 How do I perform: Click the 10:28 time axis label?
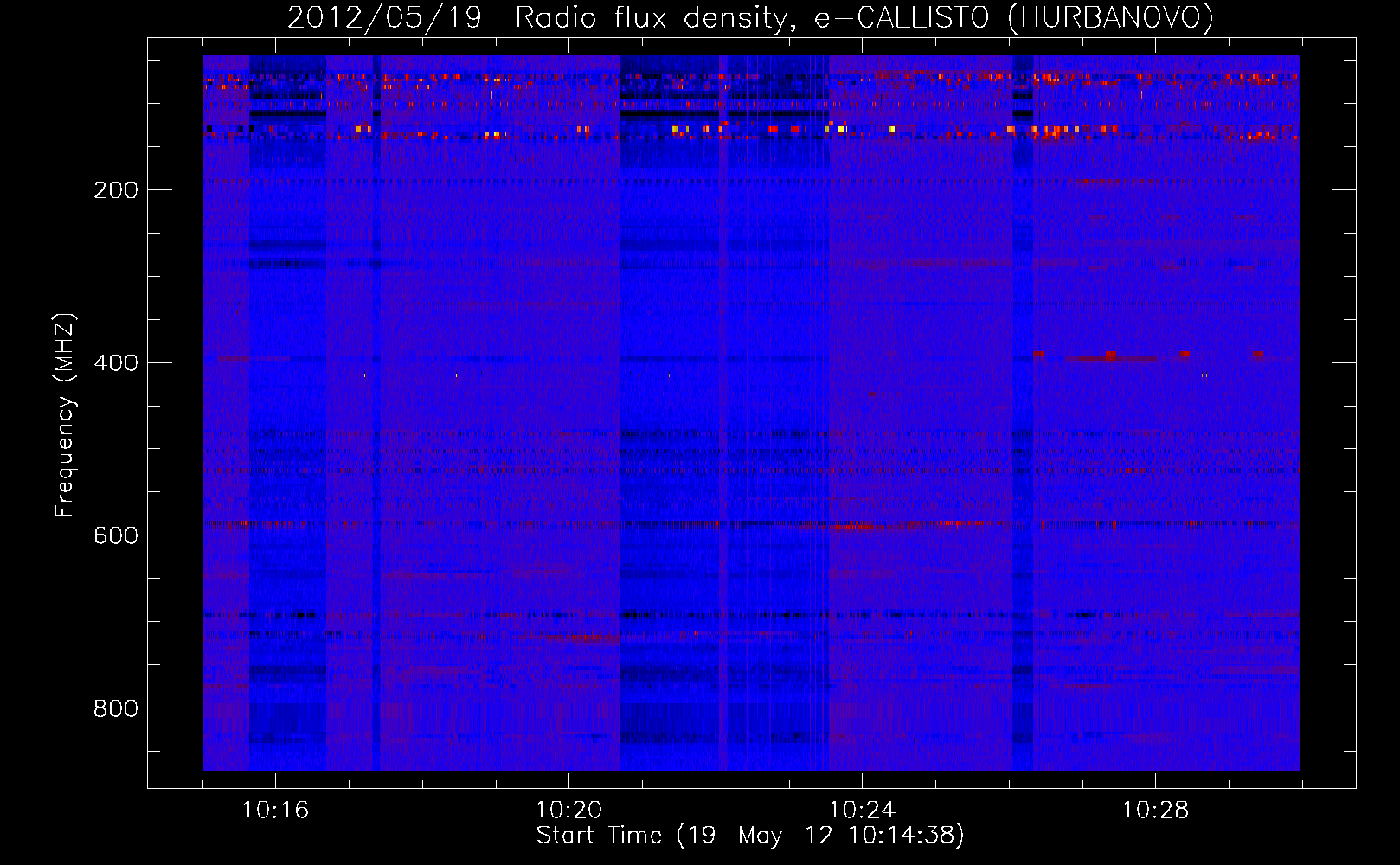(x=1155, y=811)
